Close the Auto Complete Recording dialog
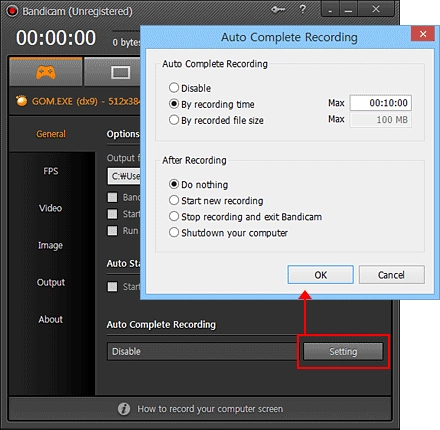Image resolution: width=440 pixels, height=430 pixels. [423, 34]
